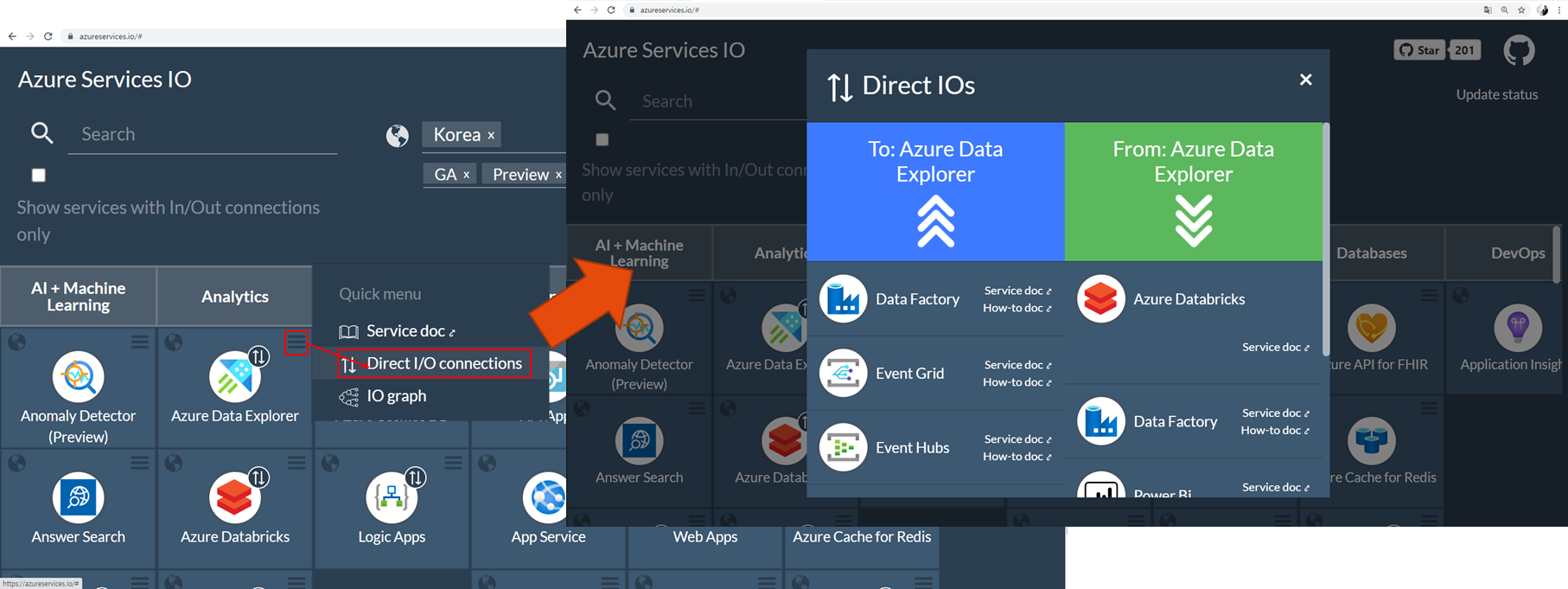
Task: Click the Azure API for FHIR icon
Action: pos(1372,329)
